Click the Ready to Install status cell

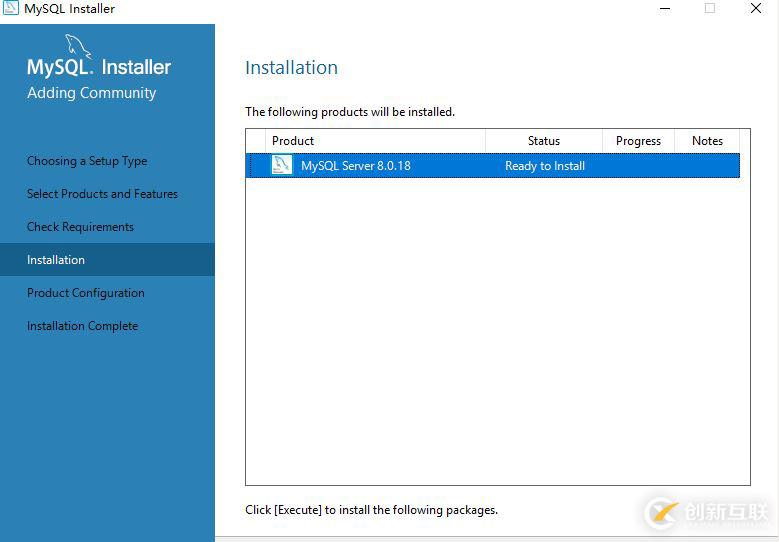tap(545, 166)
